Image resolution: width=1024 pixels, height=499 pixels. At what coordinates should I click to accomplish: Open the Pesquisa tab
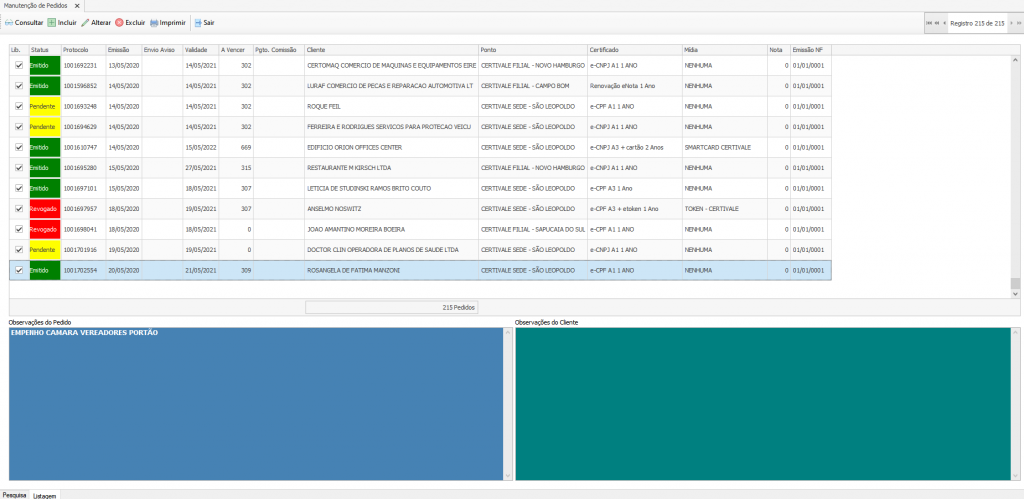click(x=14, y=494)
